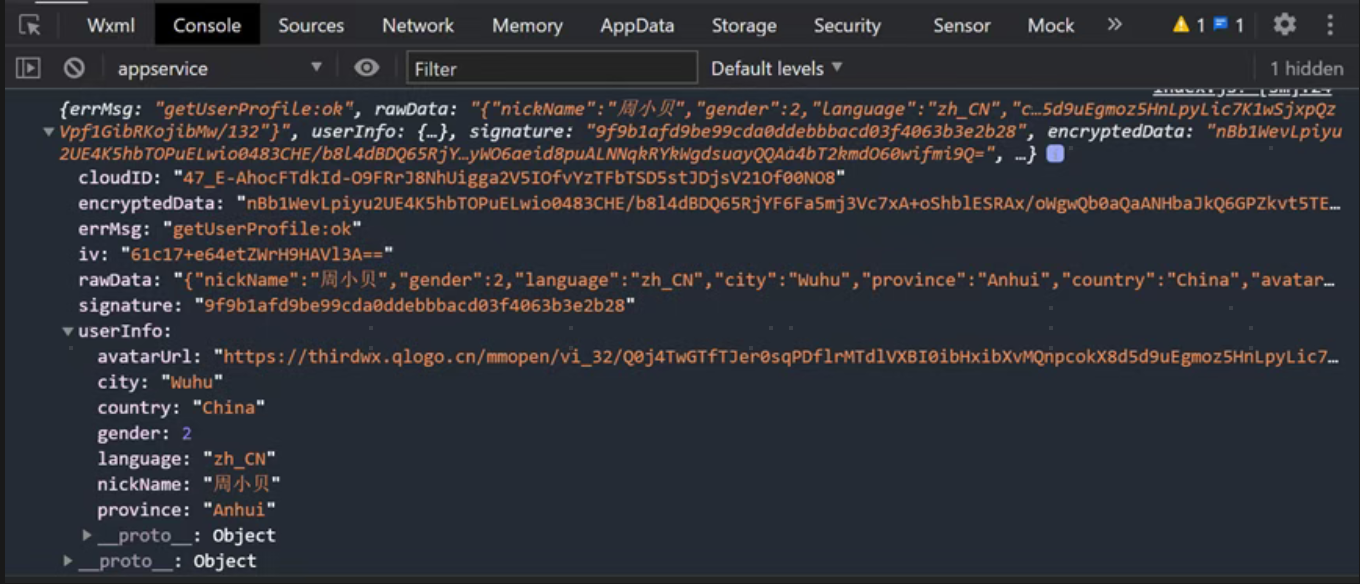Open DevTools settings gear
This screenshot has width=1360, height=584.
[x=1284, y=25]
